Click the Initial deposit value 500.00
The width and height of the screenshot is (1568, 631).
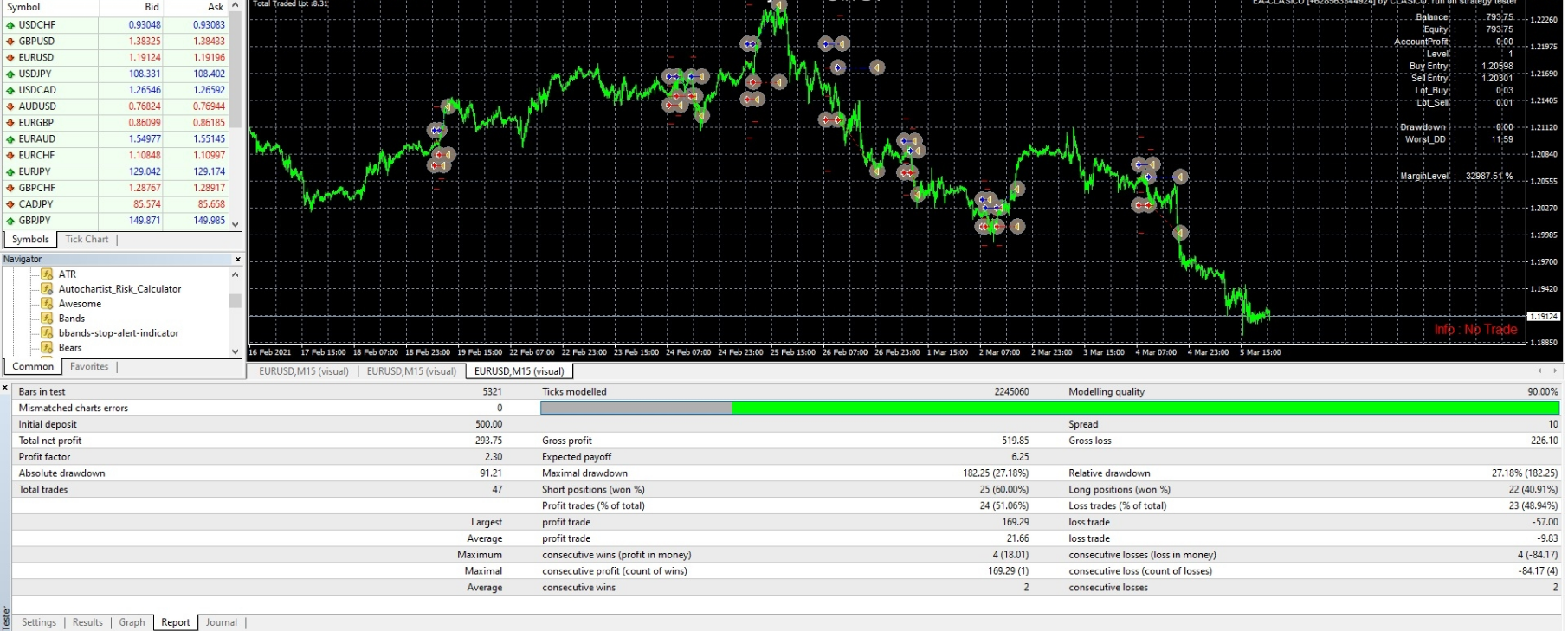[x=488, y=424]
